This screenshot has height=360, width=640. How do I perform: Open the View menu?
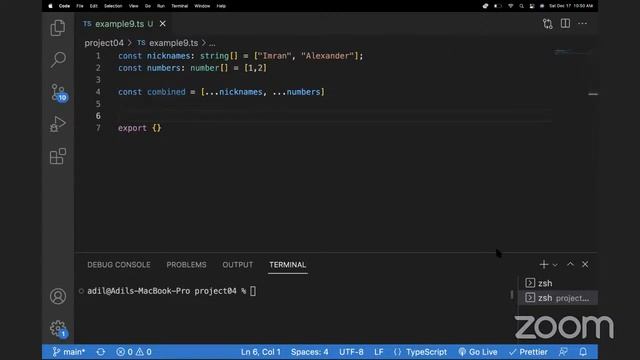coord(133,6)
